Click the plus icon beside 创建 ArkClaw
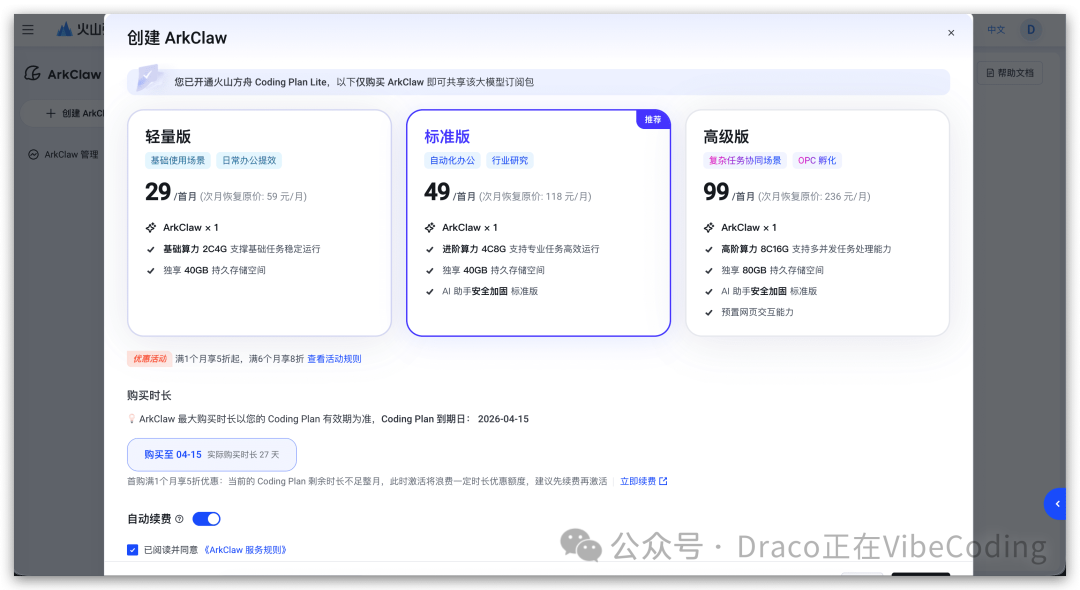This screenshot has height=590, width=1080. pyautogui.click(x=48, y=113)
